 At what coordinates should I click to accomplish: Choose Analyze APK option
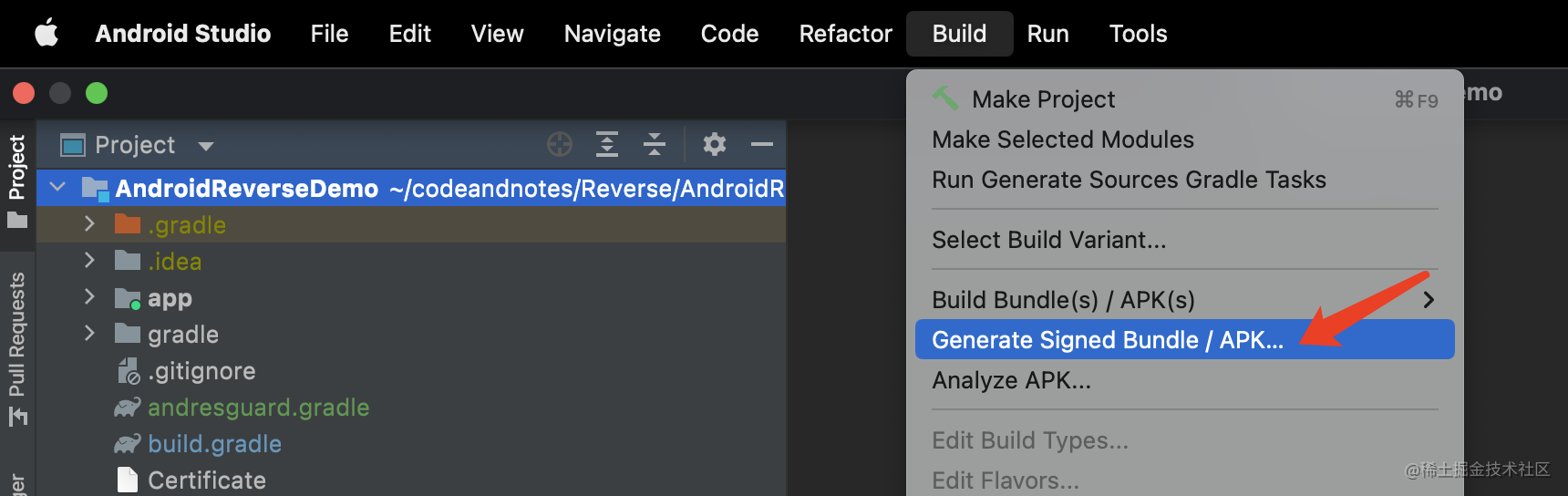[x=1184, y=380]
